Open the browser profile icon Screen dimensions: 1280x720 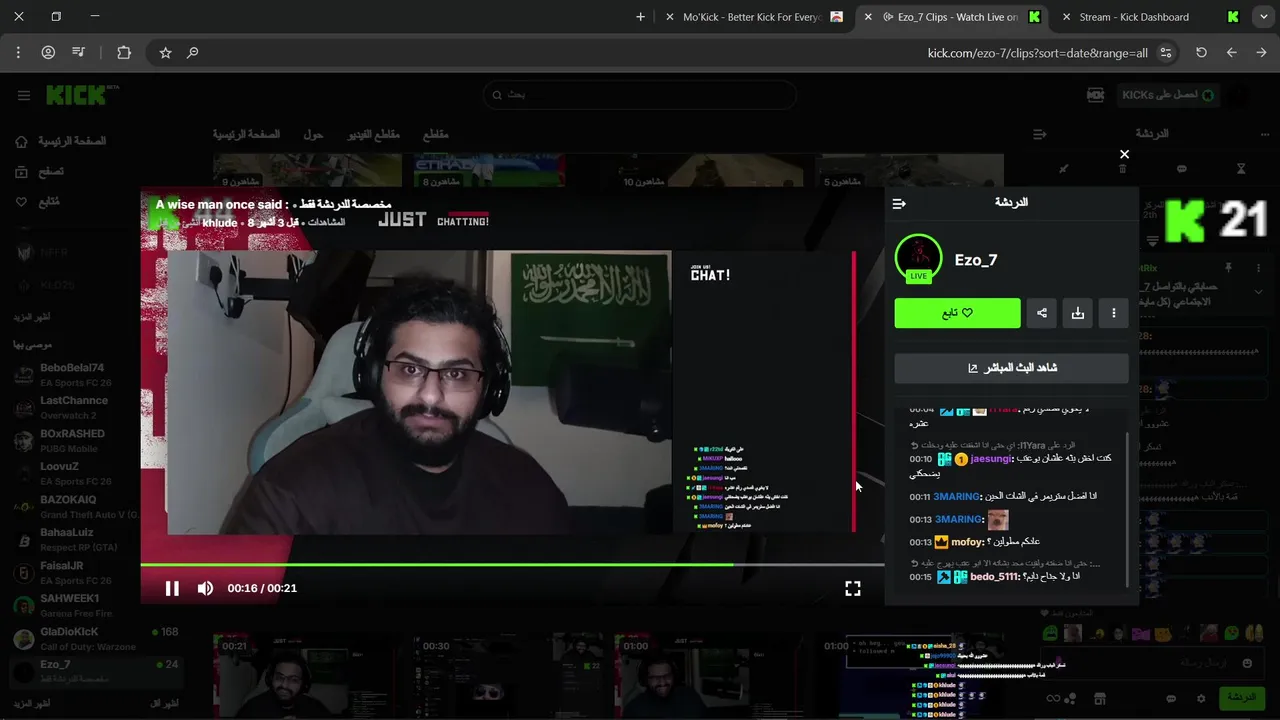point(48,52)
